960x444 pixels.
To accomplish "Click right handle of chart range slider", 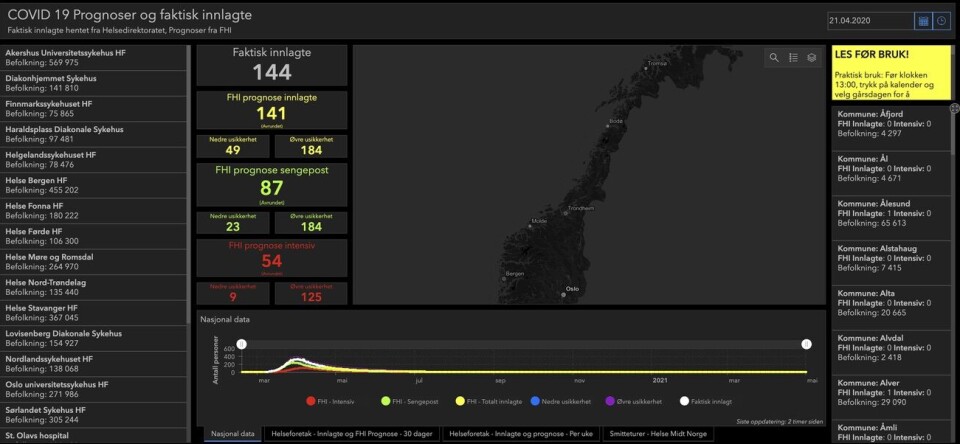I will tap(806, 344).
